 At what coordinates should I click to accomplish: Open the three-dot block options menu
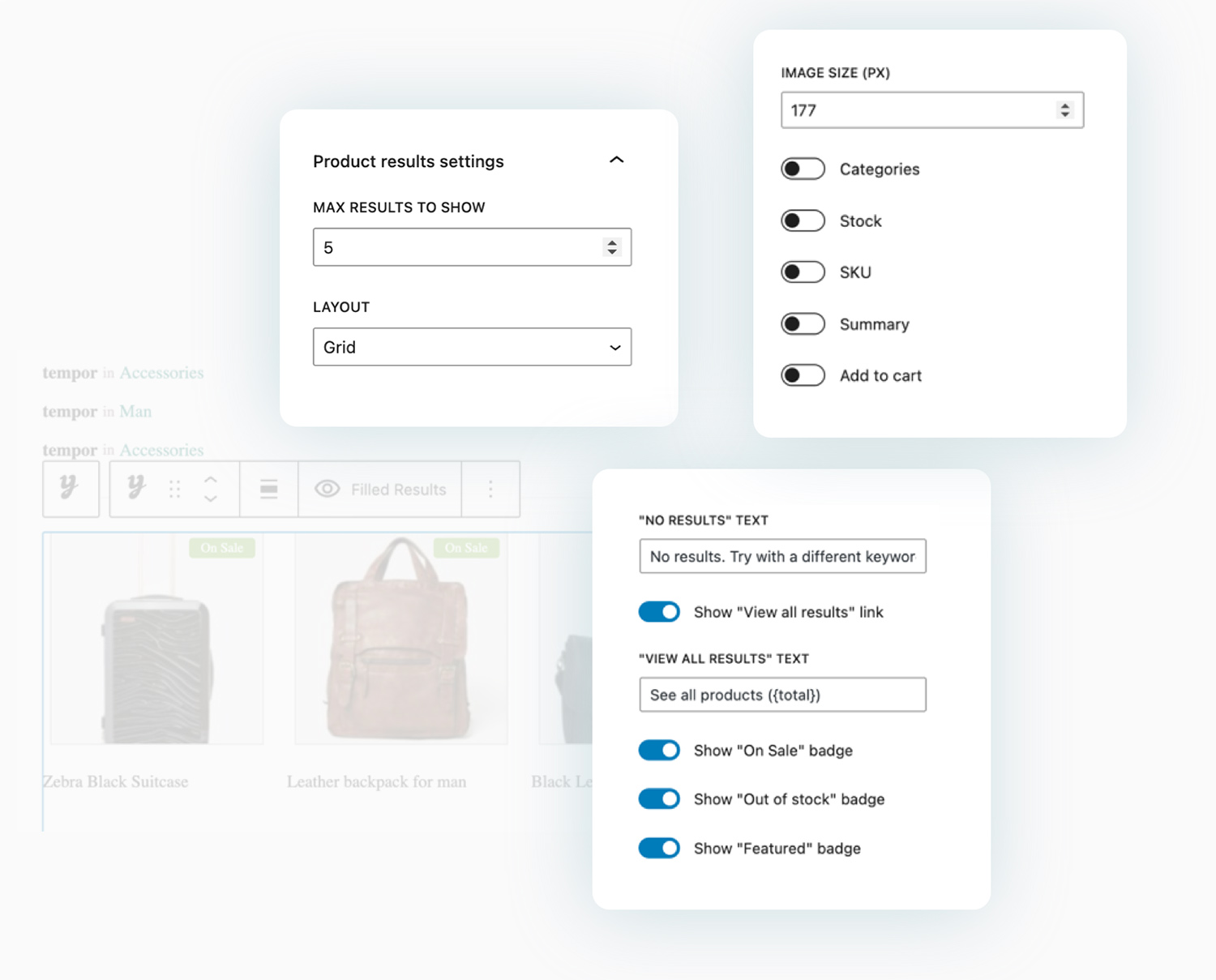click(x=490, y=489)
